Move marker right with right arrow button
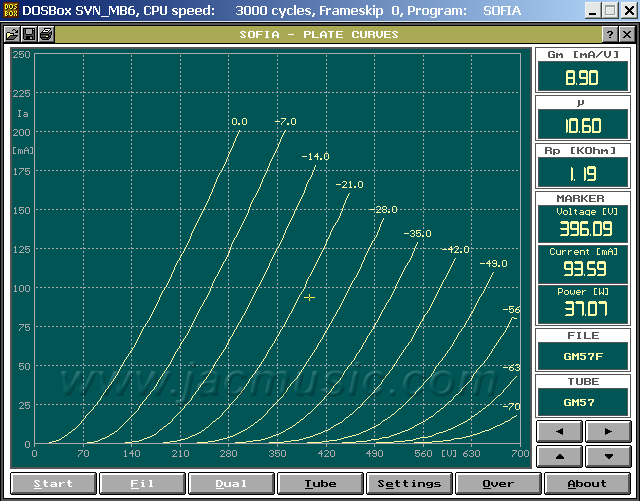The image size is (640, 501). click(608, 432)
